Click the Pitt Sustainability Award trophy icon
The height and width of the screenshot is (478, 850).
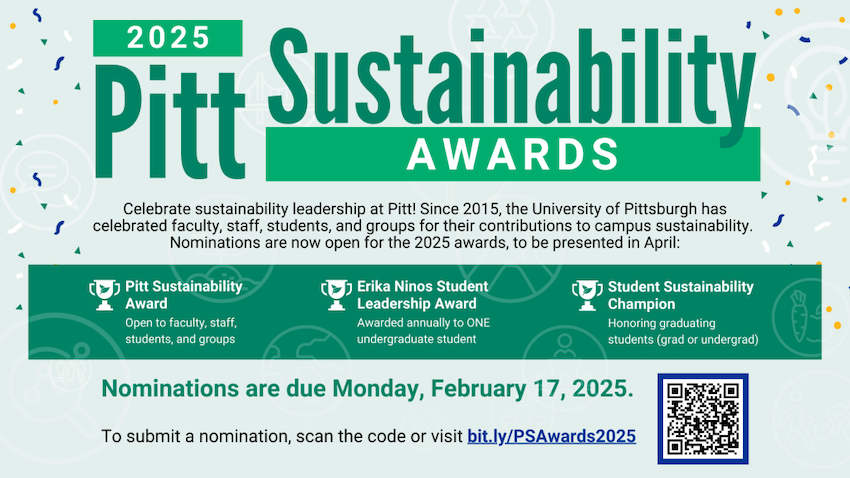pyautogui.click(x=105, y=293)
